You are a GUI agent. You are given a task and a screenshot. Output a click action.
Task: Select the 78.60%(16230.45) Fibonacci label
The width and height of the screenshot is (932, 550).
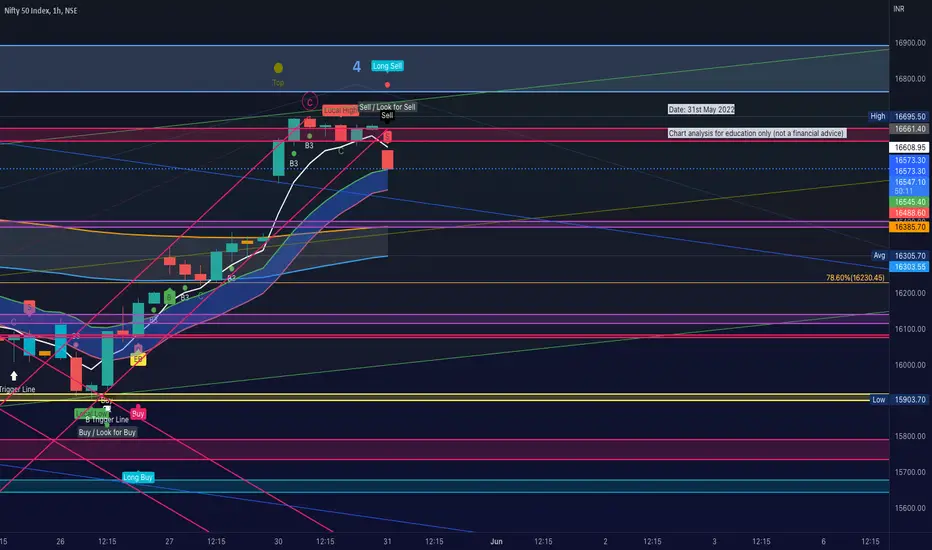point(855,278)
